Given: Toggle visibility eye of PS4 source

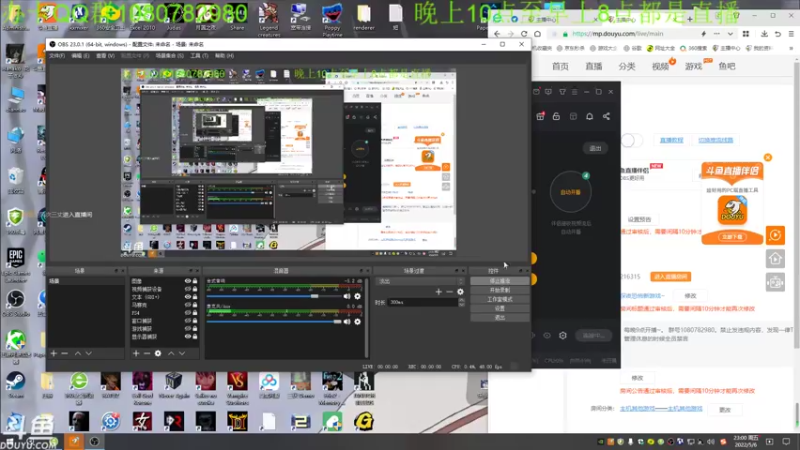Looking at the screenshot, I should coord(188,313).
